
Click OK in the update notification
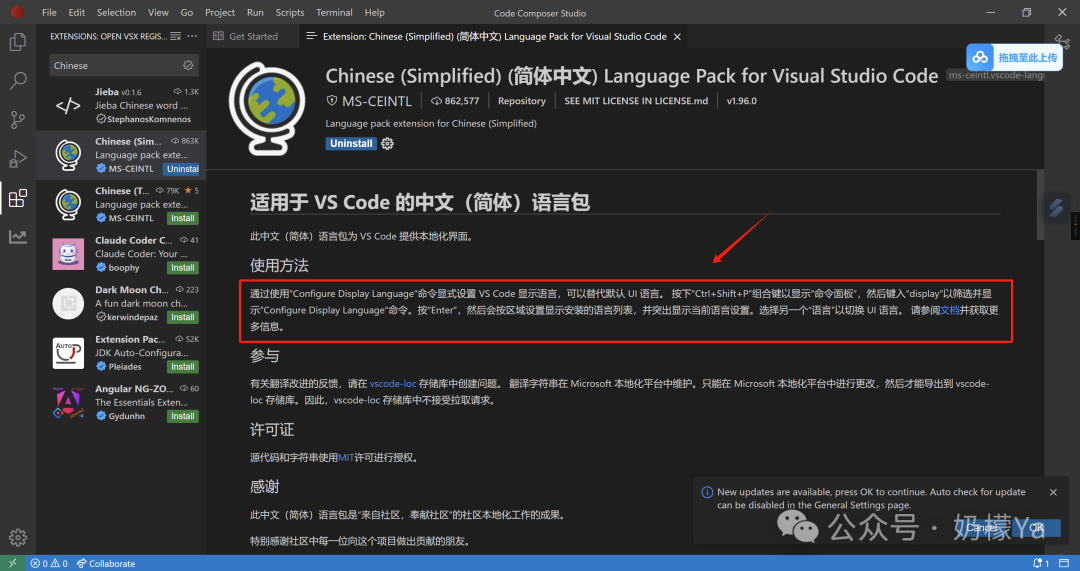pyautogui.click(x=1037, y=528)
